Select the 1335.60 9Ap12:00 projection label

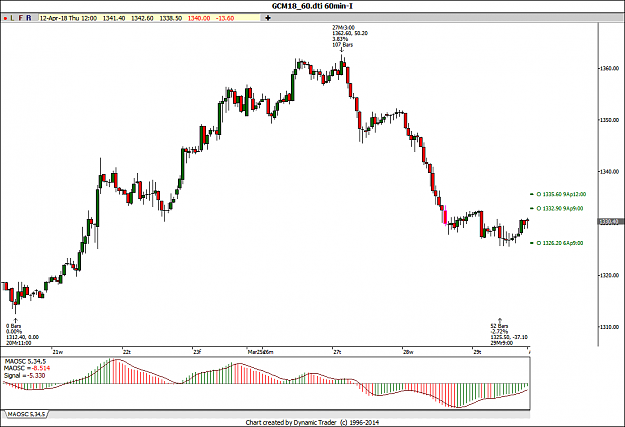click(561, 195)
